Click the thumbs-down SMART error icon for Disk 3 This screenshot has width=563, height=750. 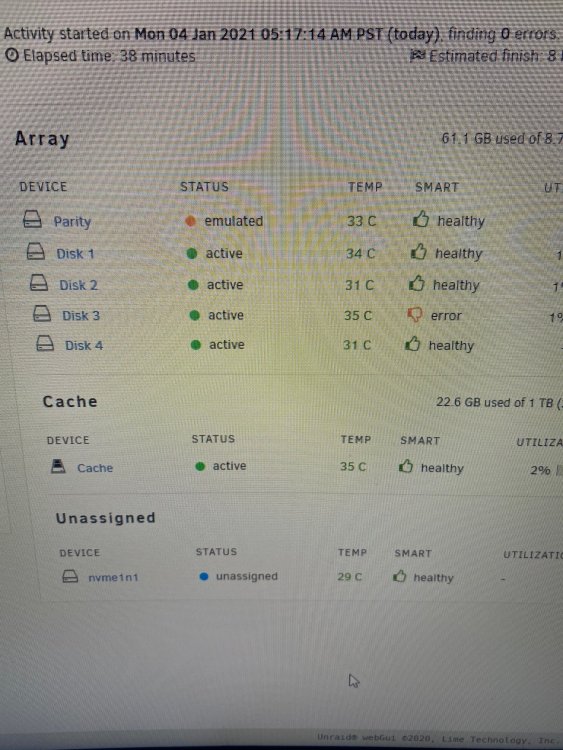pos(414,314)
